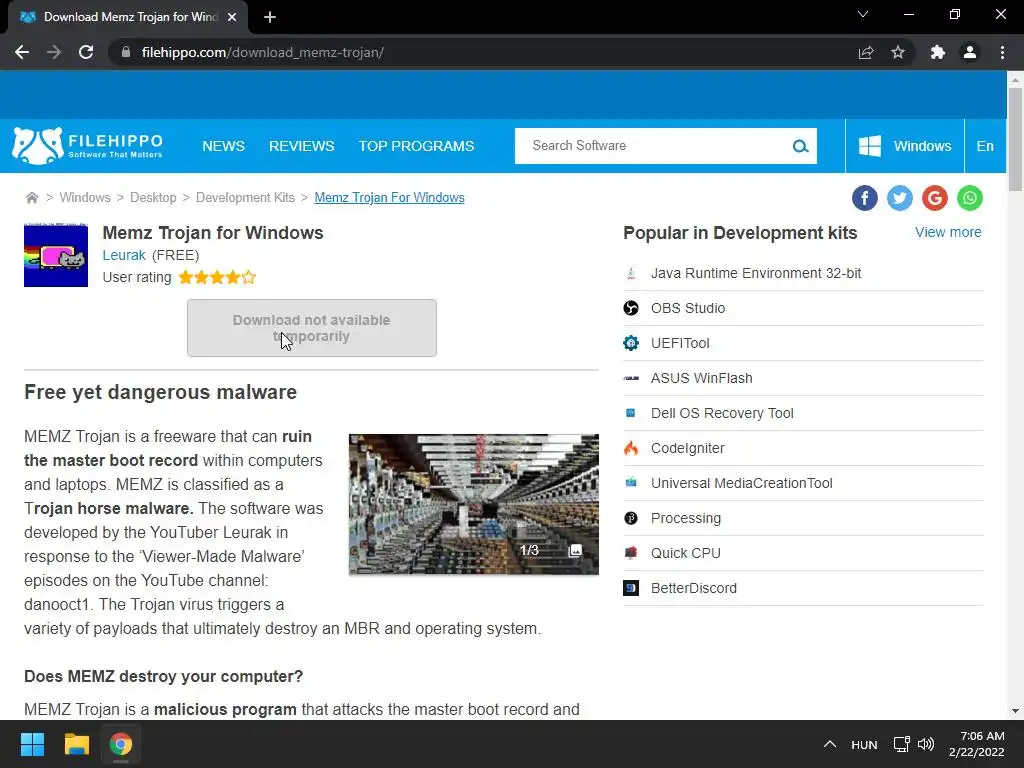Open the Windows Start button
The height and width of the screenshot is (768, 1024).
pyautogui.click(x=32, y=744)
